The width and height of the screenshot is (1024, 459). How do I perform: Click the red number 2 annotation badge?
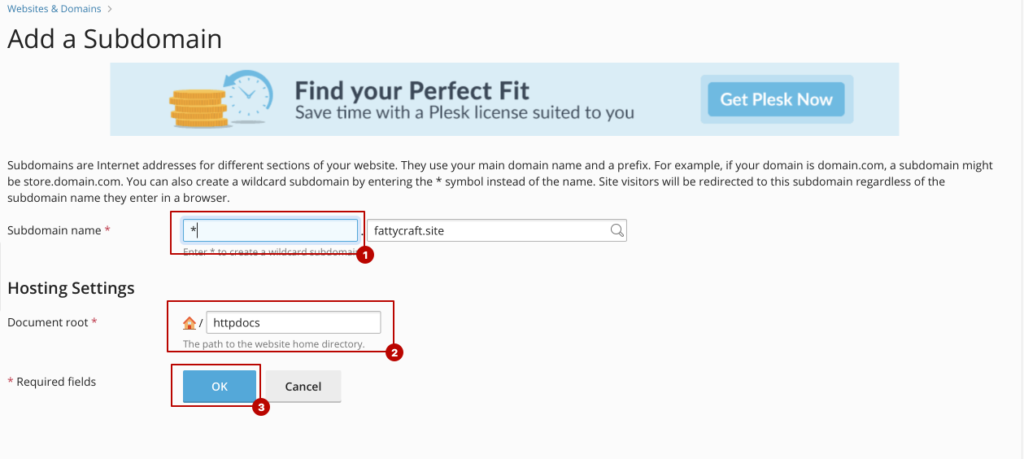coord(394,353)
